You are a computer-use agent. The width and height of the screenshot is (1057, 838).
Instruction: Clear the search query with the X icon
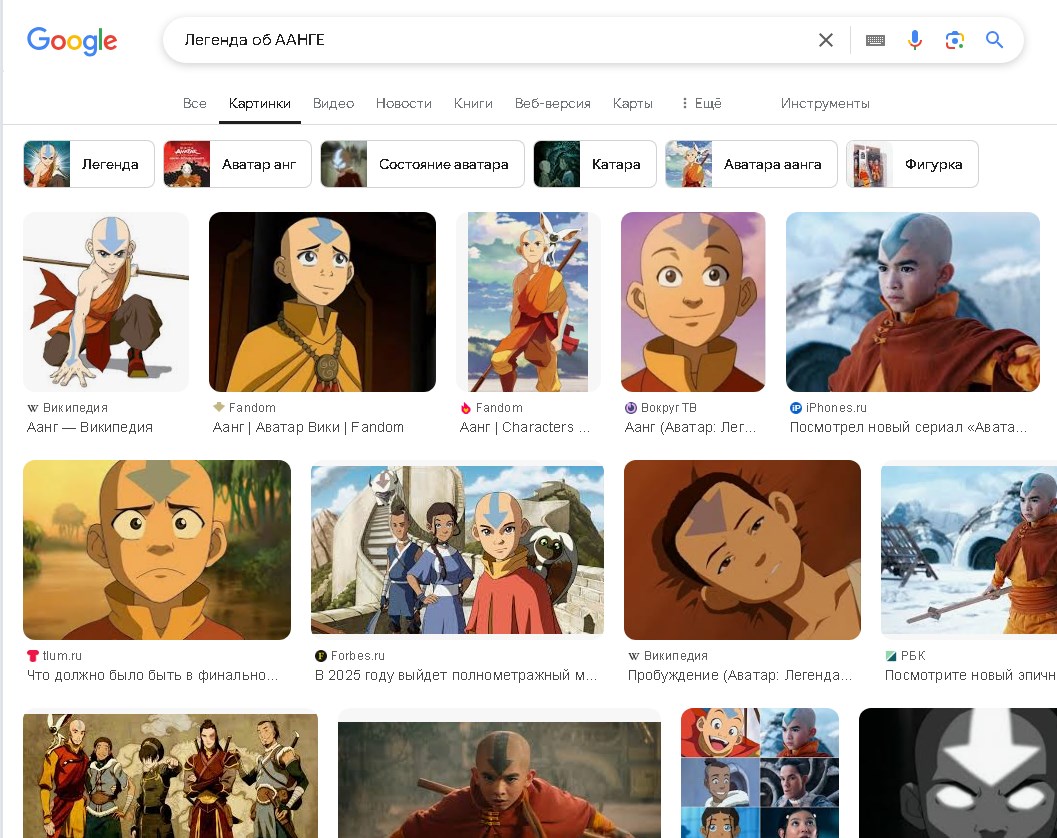click(825, 40)
